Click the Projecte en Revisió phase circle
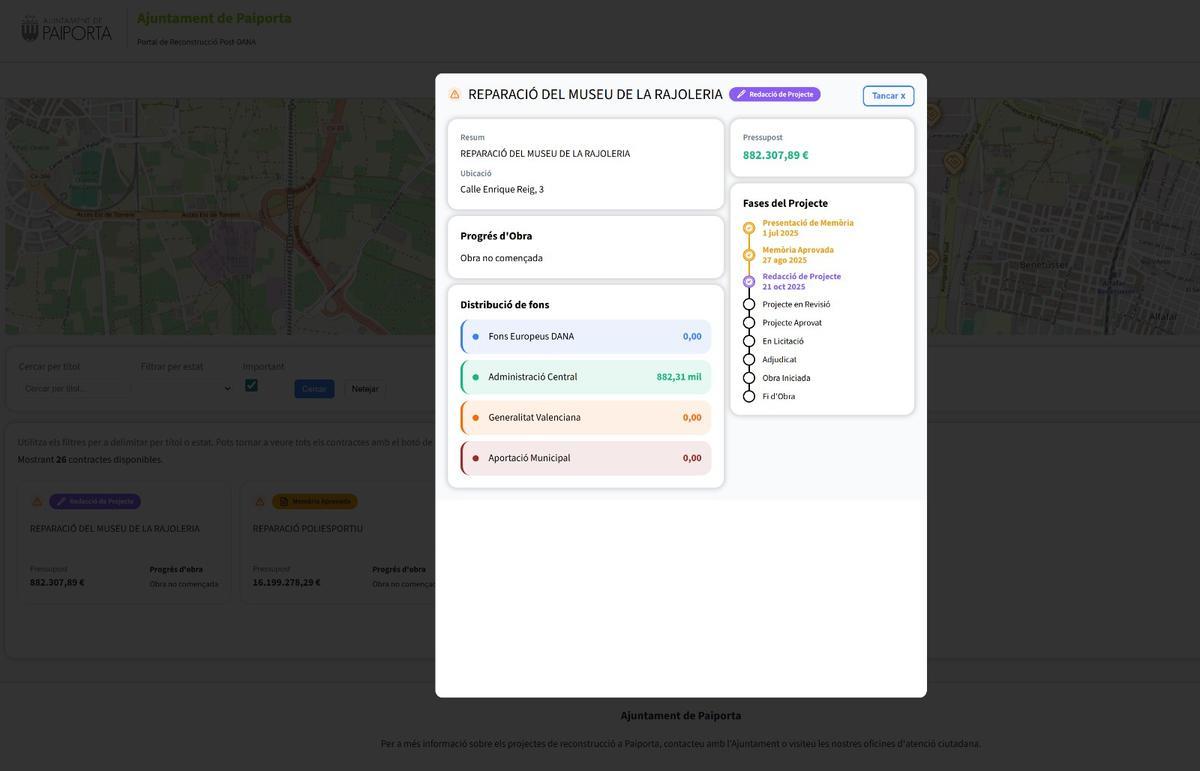Viewport: 1200px width, 771px height. tap(749, 304)
